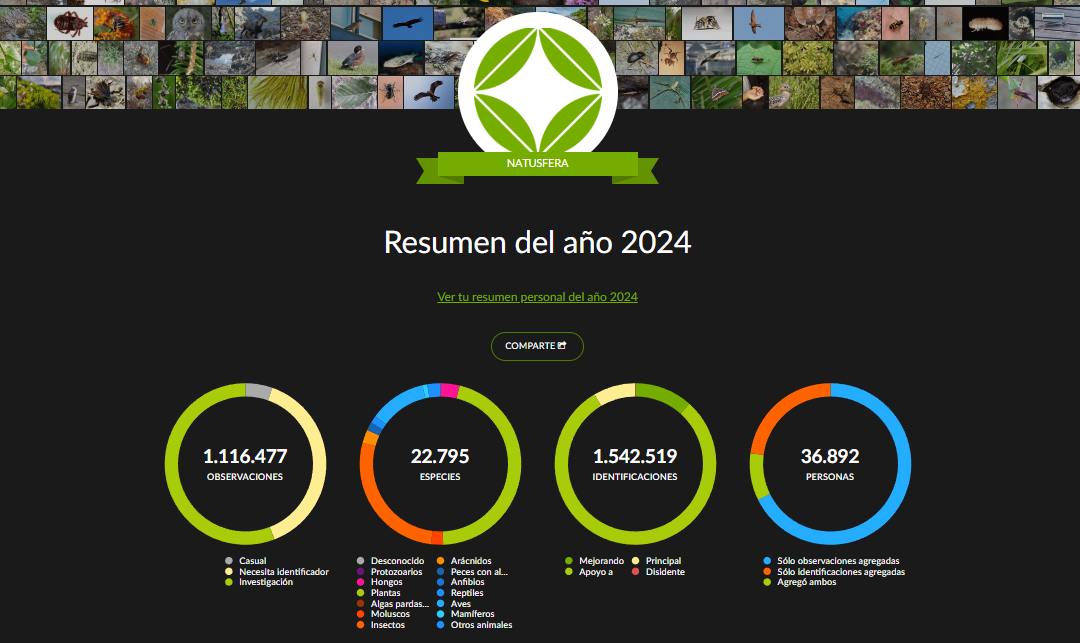This screenshot has width=1080, height=643.
Task: Toggle Necesita identificador legend entry
Action: [x=283, y=572]
